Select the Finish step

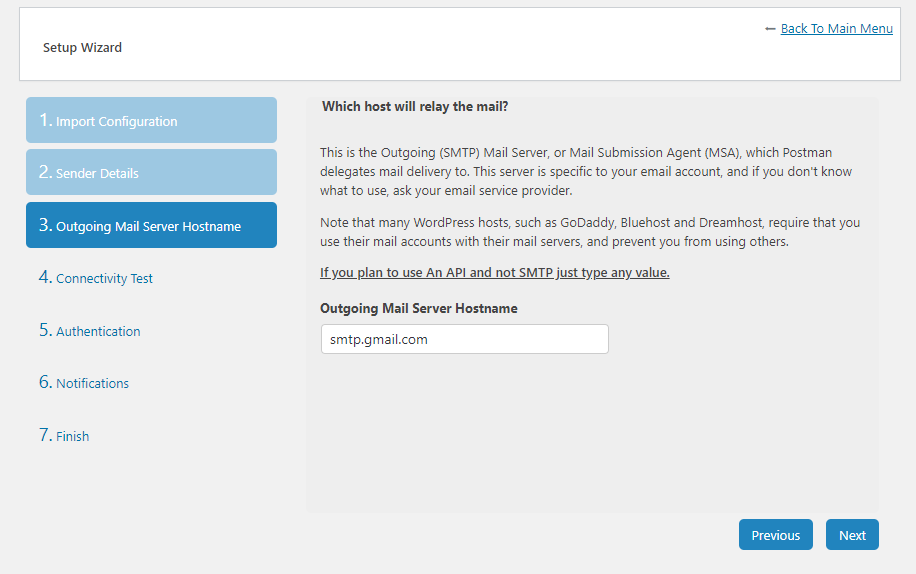(72, 436)
